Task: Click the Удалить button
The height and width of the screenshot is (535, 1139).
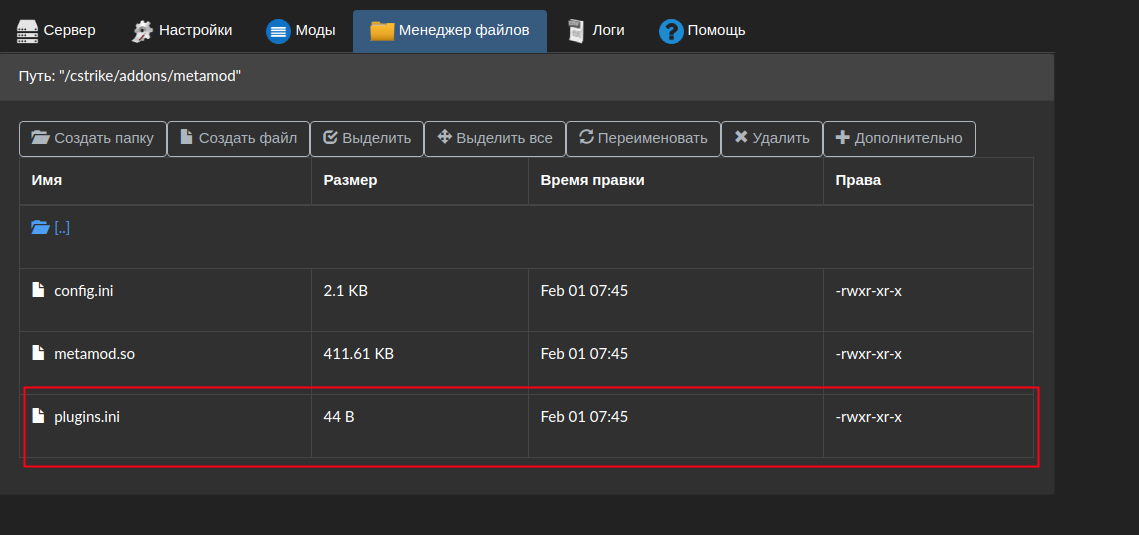Action: tap(772, 139)
